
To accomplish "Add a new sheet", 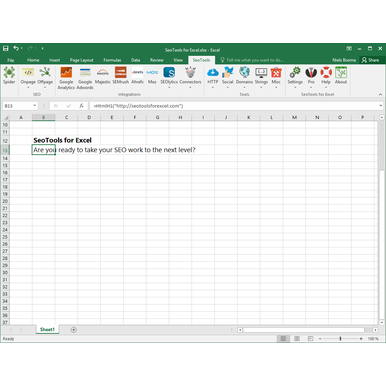I will tap(74, 330).
